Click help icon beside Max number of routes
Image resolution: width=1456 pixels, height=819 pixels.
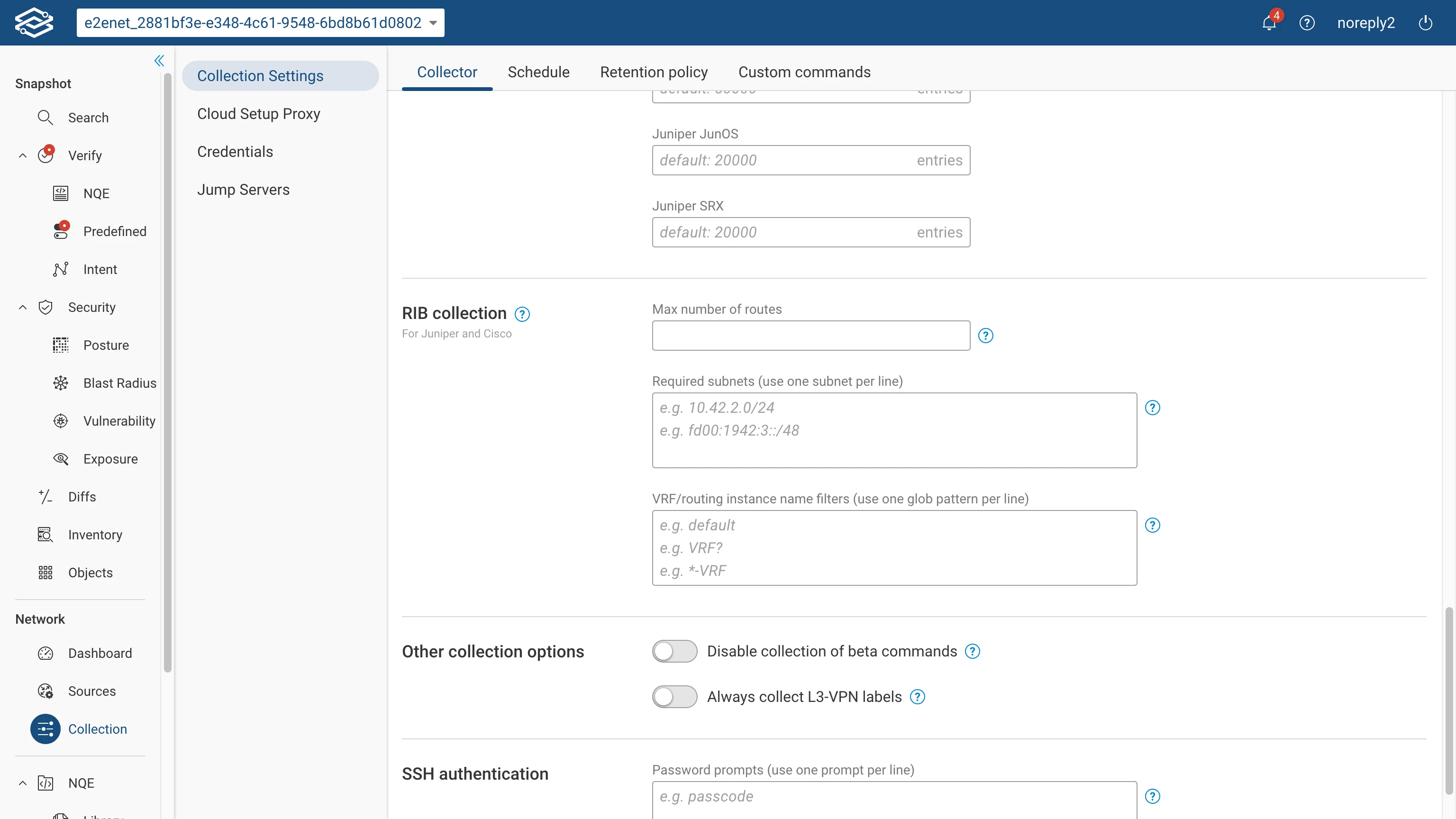pos(985,336)
